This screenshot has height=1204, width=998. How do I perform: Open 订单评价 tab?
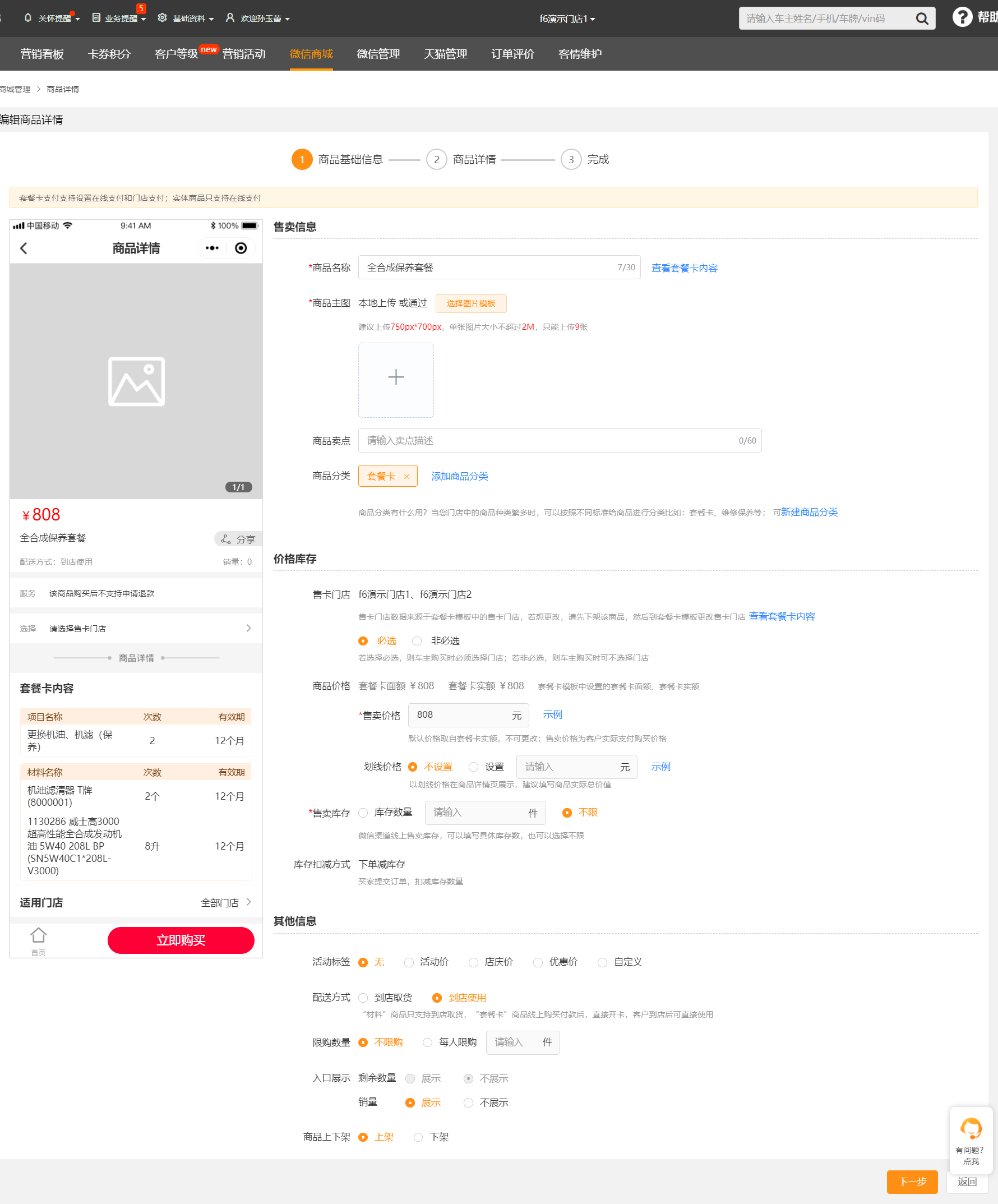pos(513,54)
